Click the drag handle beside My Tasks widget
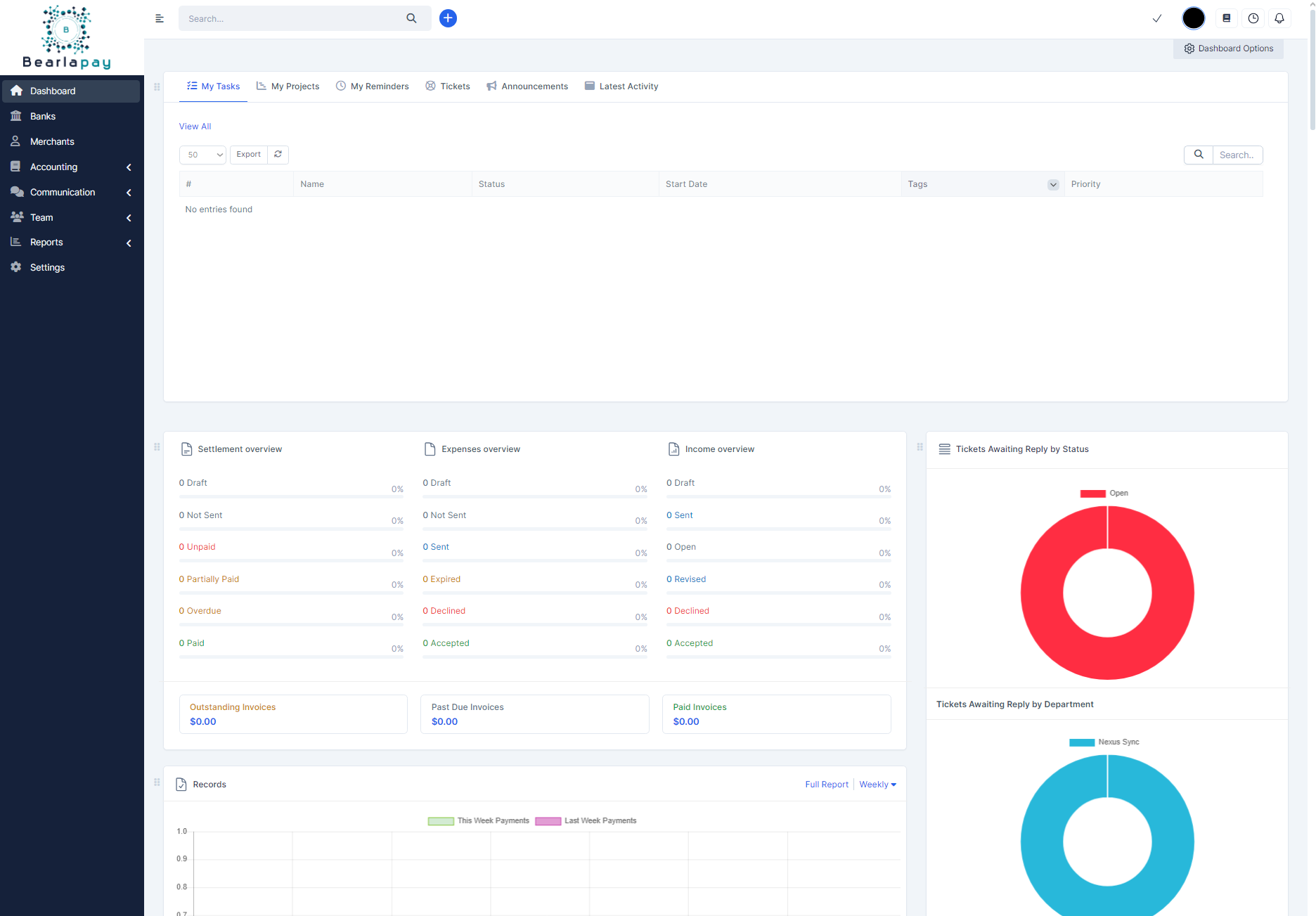 [157, 86]
